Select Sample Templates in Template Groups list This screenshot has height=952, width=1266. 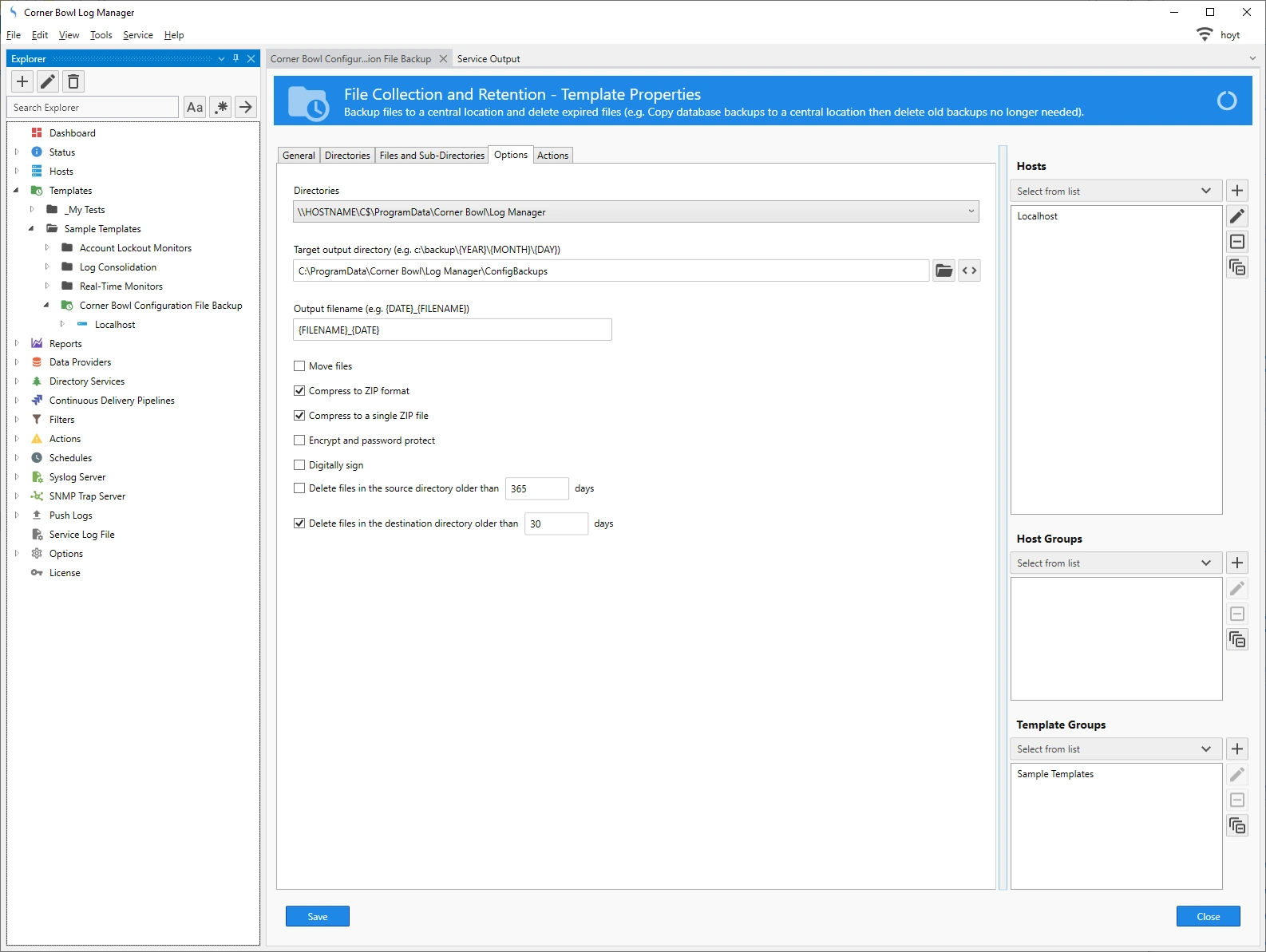[x=1055, y=774]
